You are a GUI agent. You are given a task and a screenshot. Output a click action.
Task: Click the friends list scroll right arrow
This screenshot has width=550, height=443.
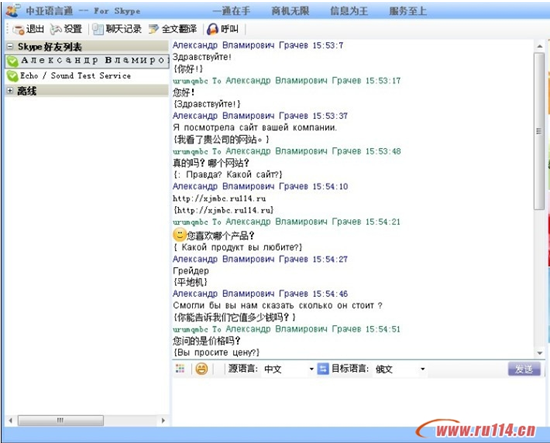coord(163,420)
